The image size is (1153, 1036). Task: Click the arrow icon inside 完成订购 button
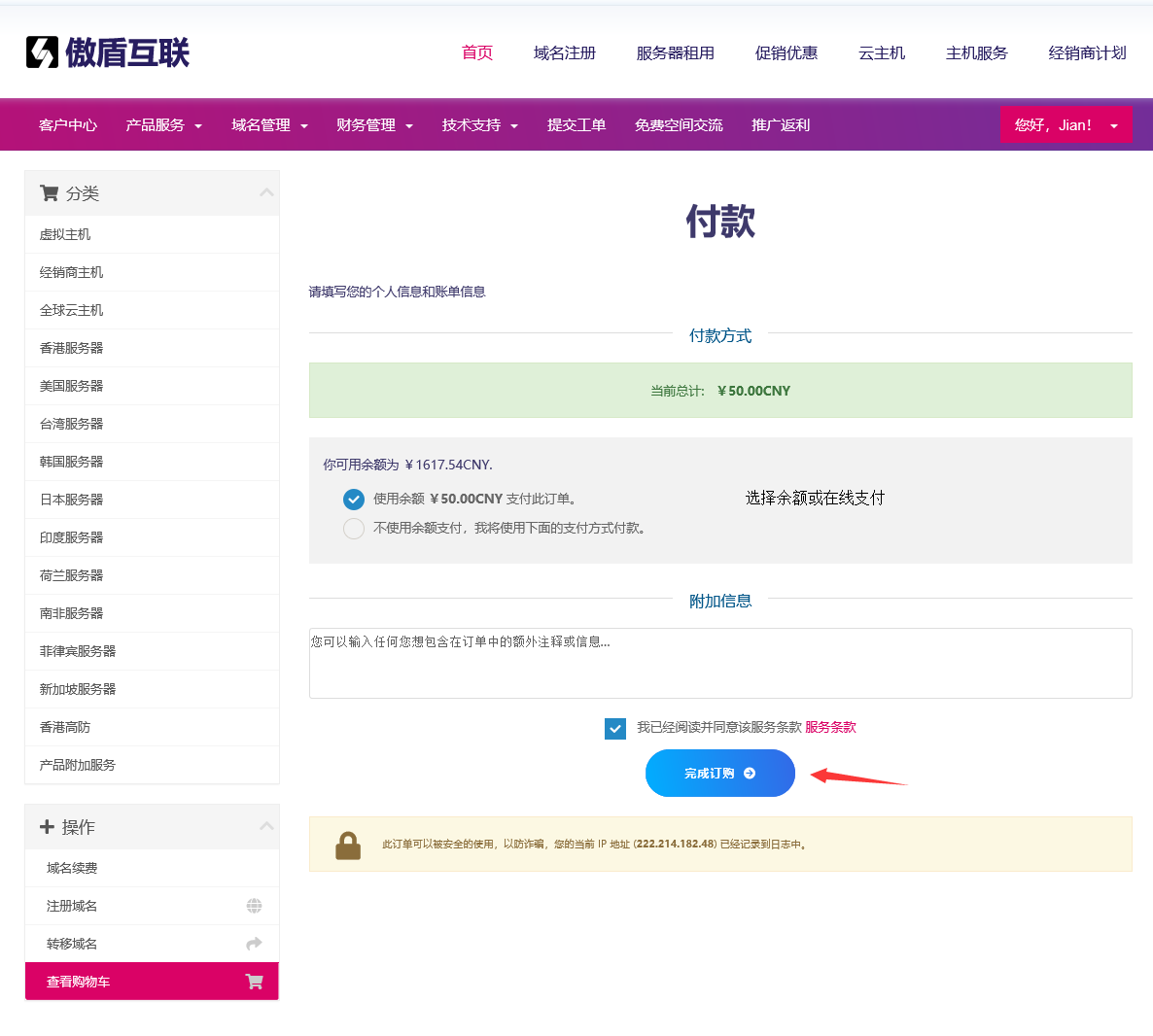click(750, 774)
